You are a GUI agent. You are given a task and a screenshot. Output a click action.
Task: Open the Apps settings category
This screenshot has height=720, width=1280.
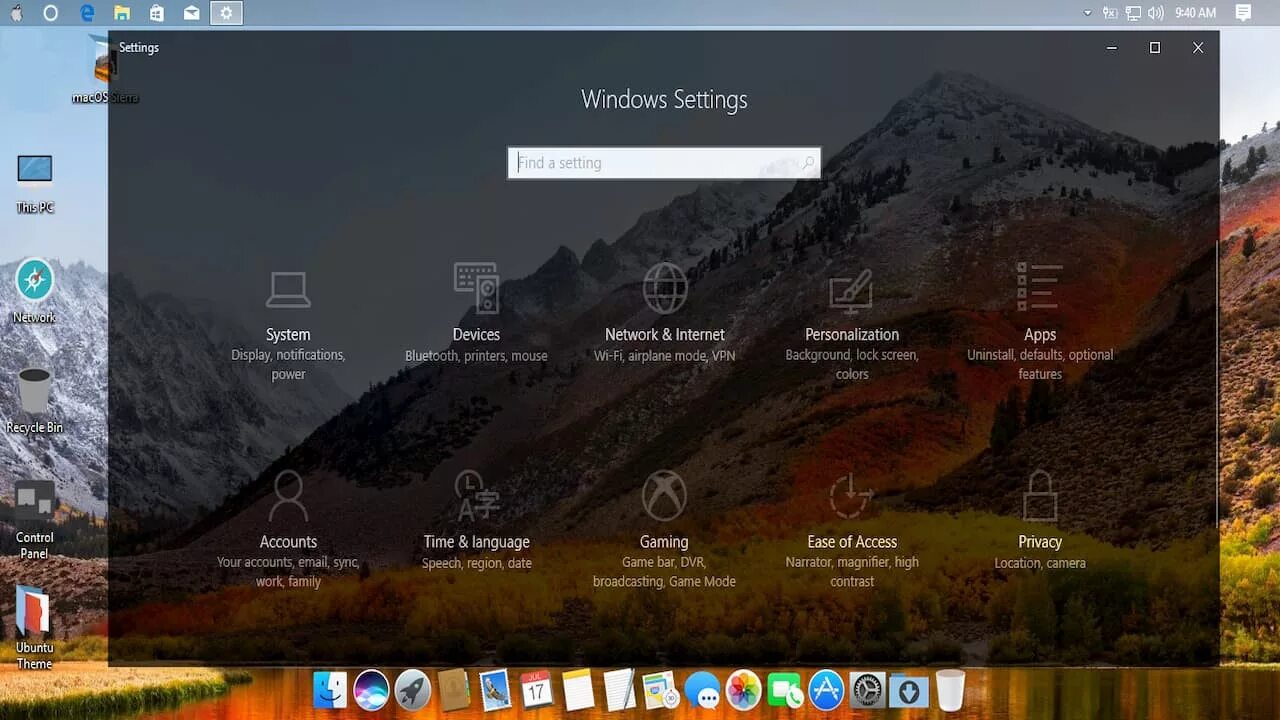click(x=1040, y=322)
